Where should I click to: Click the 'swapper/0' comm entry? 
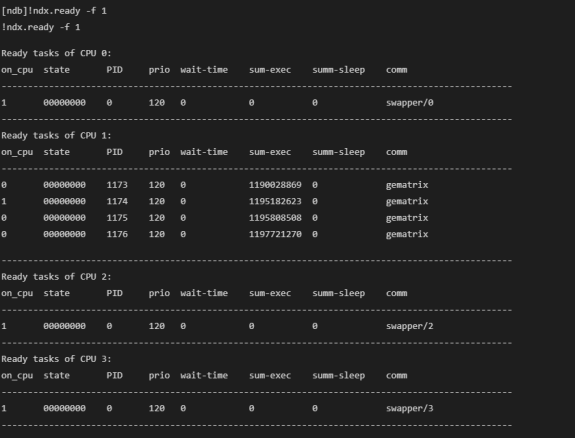click(410, 103)
